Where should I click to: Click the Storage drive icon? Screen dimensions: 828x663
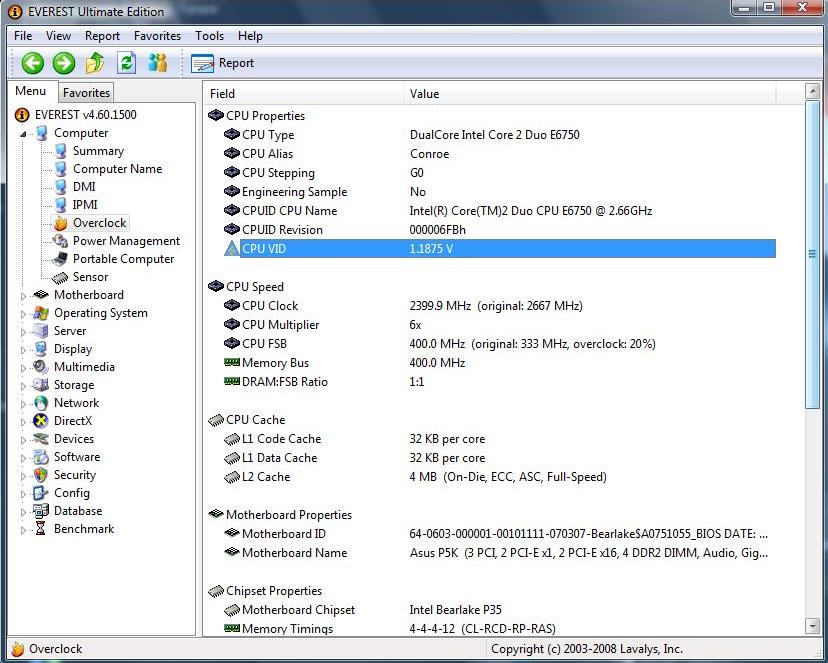tap(41, 385)
